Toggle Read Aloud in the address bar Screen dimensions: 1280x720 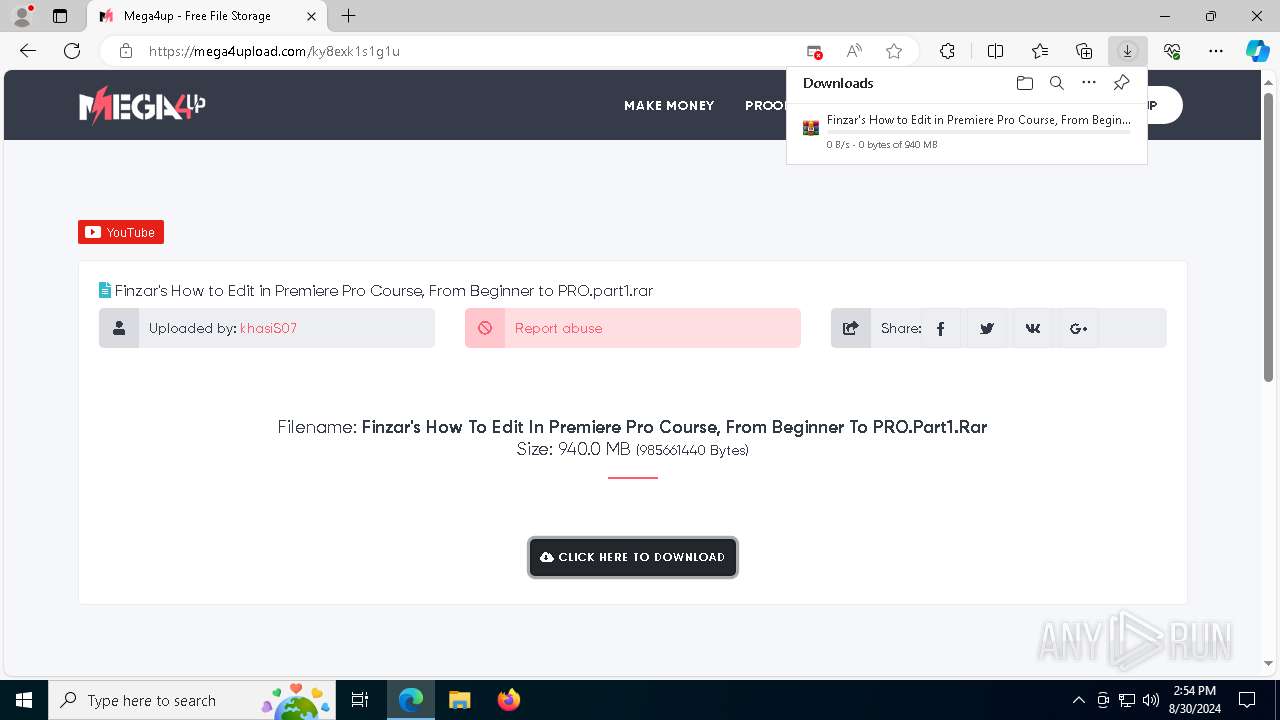pos(854,51)
